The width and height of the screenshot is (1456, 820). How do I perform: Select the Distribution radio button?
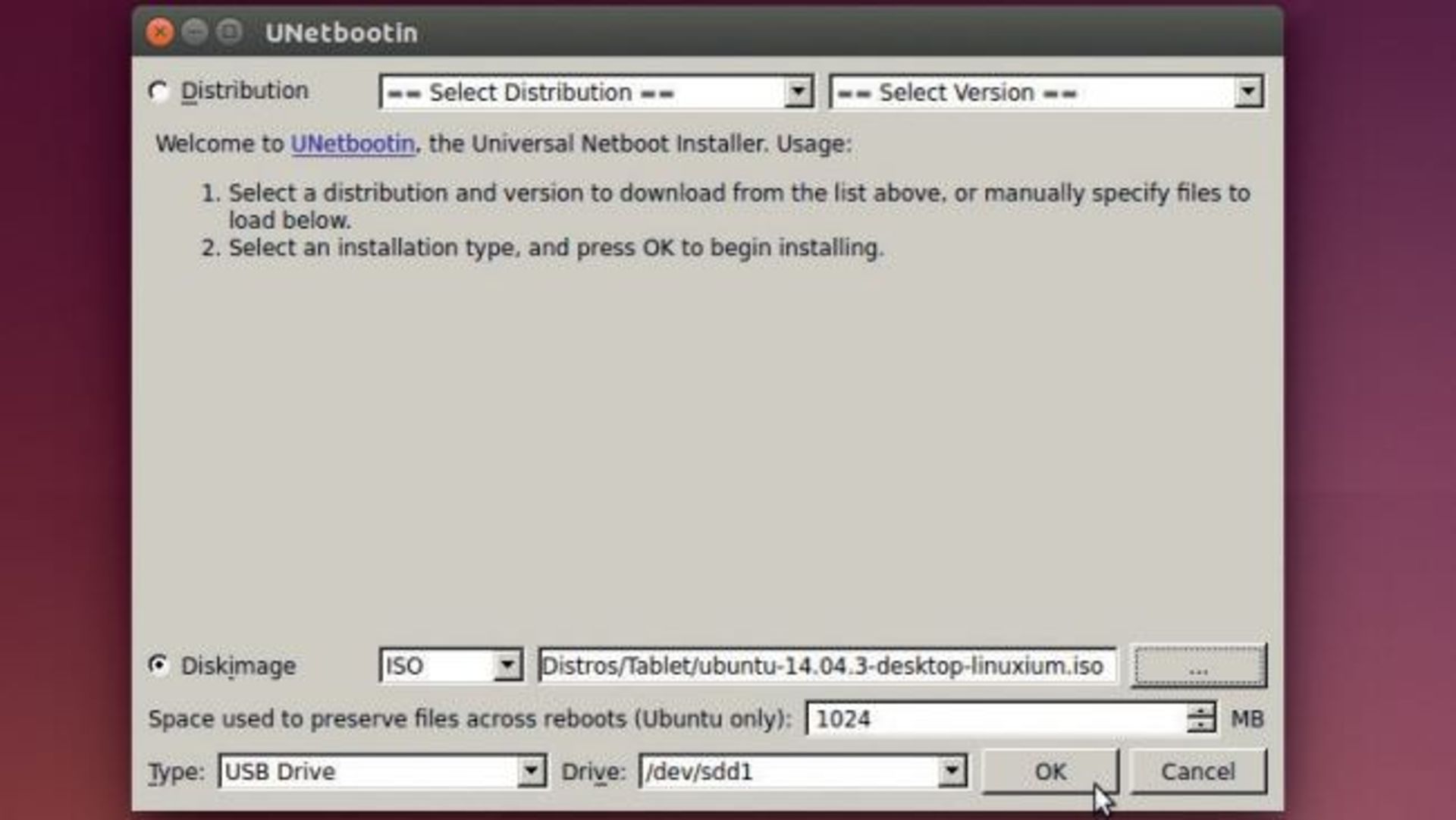(158, 92)
